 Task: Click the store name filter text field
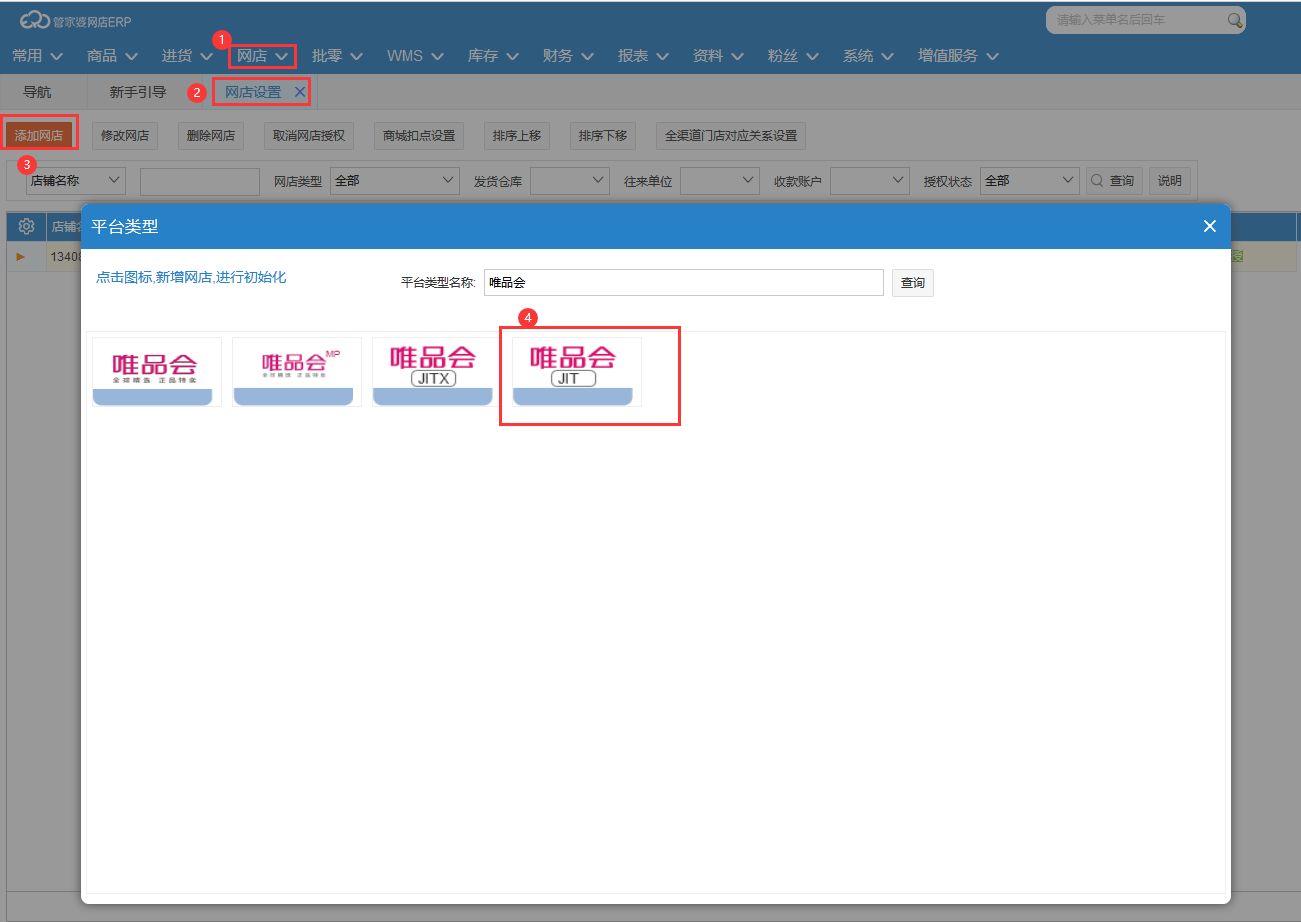point(200,181)
